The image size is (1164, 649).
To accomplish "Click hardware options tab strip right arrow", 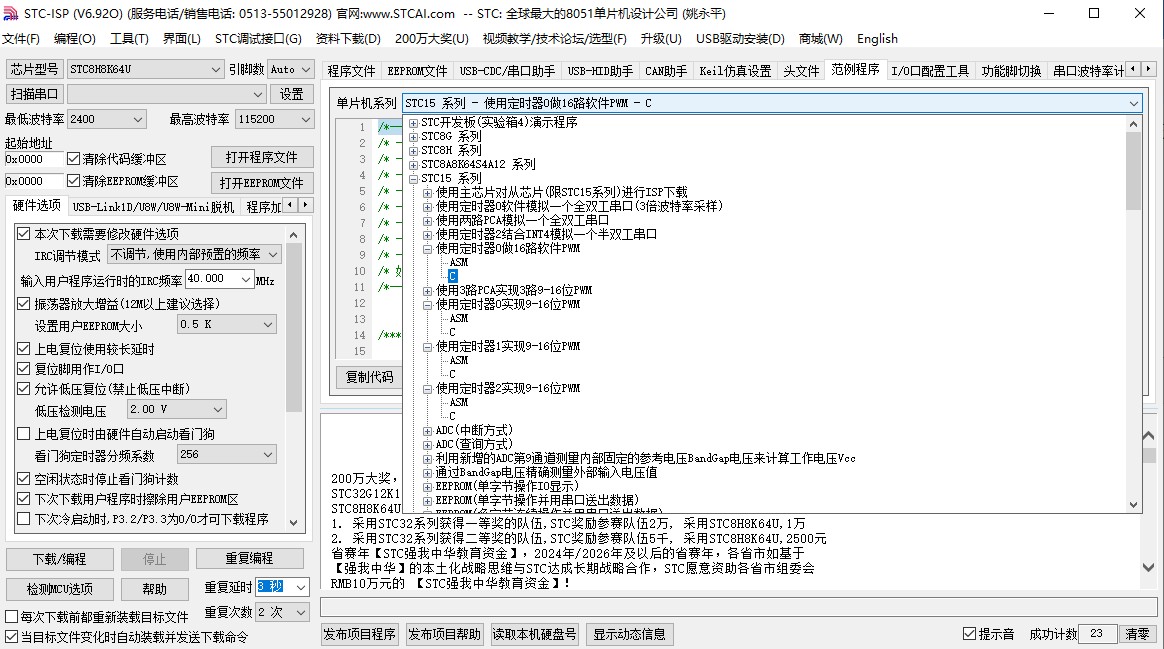I will (x=305, y=205).
